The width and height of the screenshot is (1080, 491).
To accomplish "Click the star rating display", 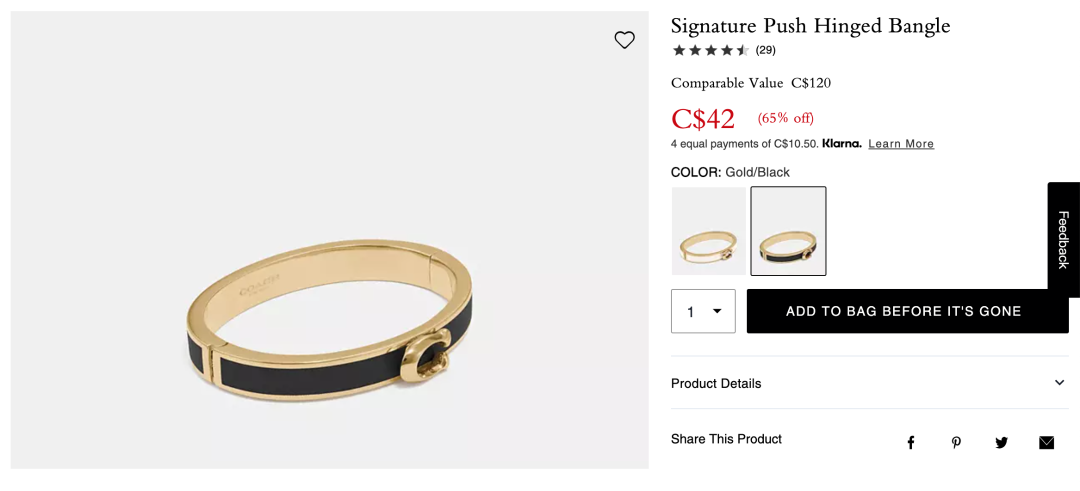I will tap(710, 50).
